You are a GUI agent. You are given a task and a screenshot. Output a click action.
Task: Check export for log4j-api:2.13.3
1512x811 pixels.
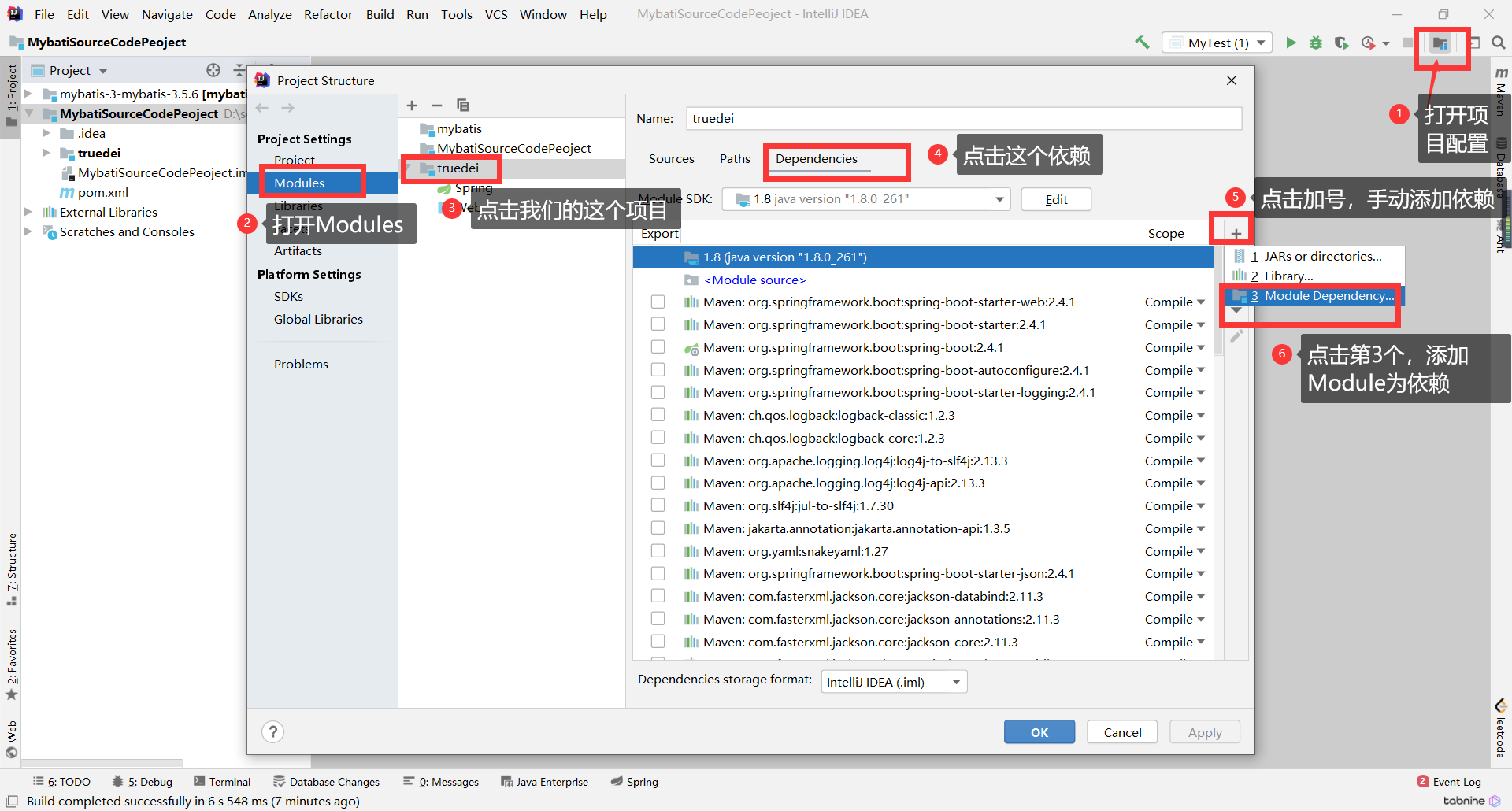[x=658, y=483]
